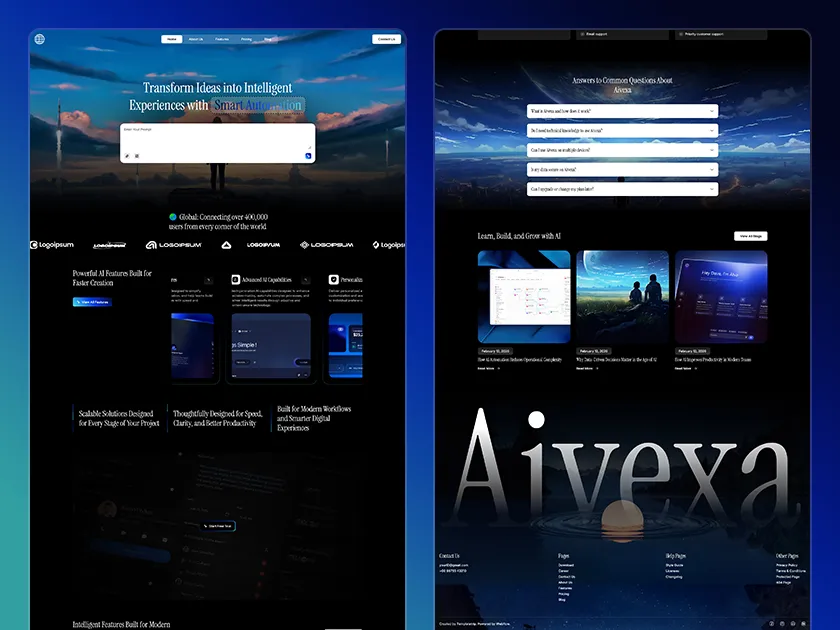Click the 404 Page footer link

pos(784,582)
